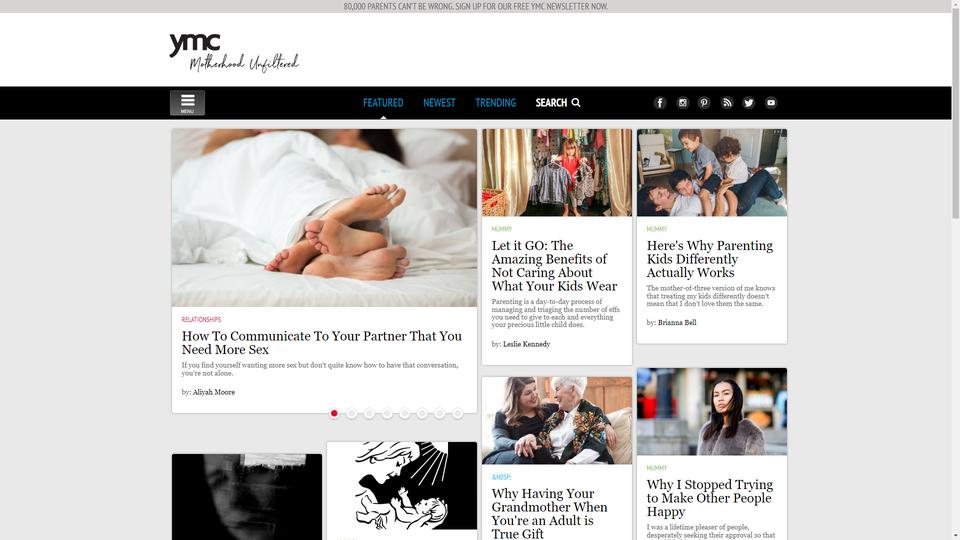Open the Twitter social icon
Viewport: 960px width, 540px height.
(x=749, y=103)
